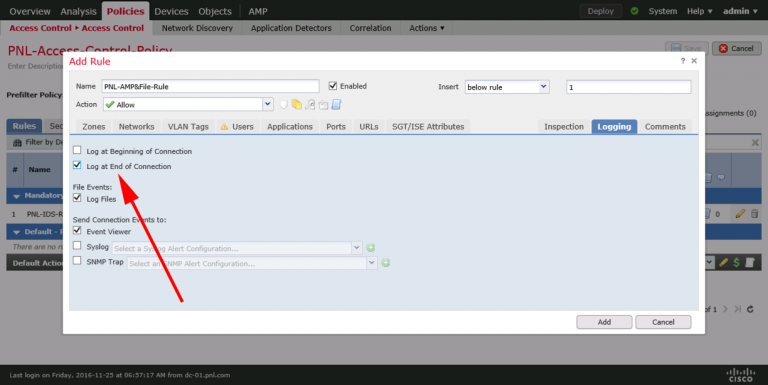Click the yellow file policy icon

297,104
